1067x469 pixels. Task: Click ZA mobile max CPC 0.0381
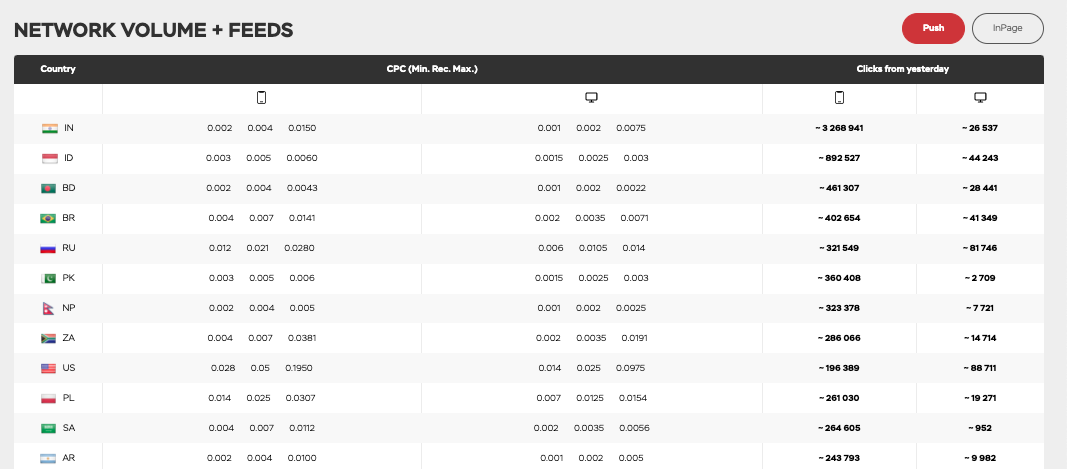coord(302,338)
